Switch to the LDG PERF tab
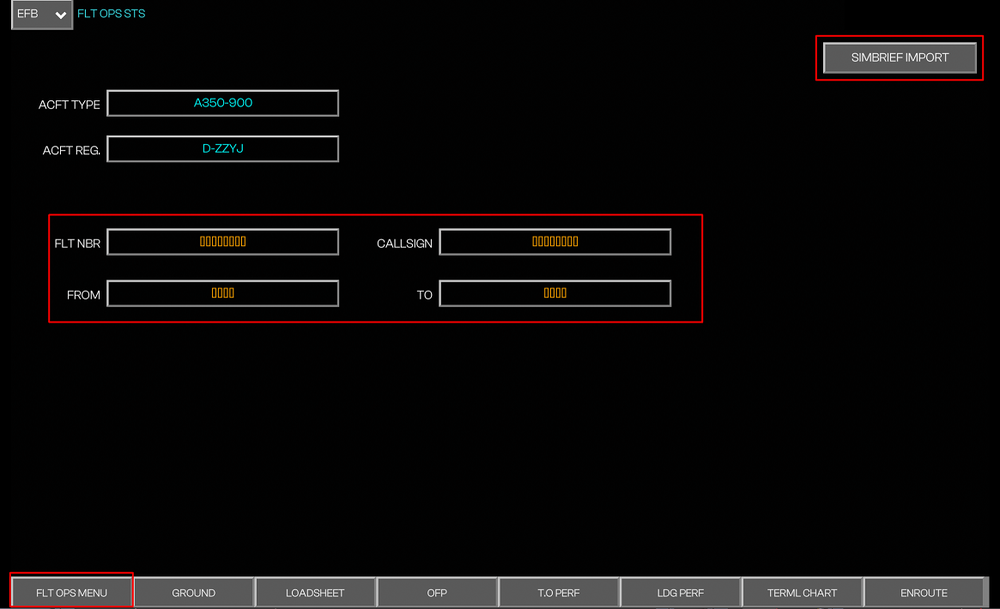The width and height of the screenshot is (1000, 609). (x=680, y=592)
